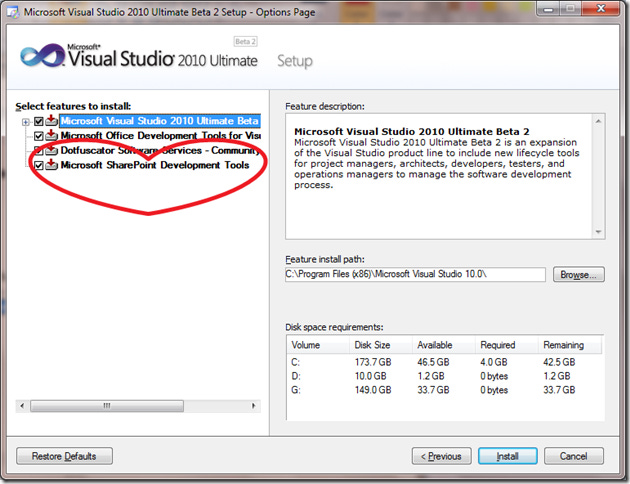Viewport: 630px width, 484px height.
Task: Click the Required column header
Action: coord(506,345)
